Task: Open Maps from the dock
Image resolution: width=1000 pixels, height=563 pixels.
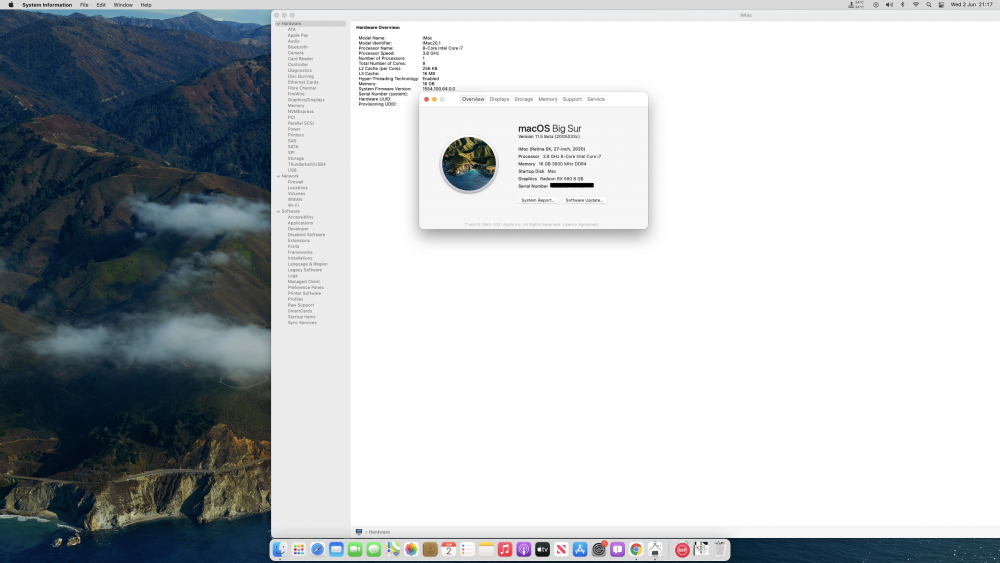Action: click(392, 549)
